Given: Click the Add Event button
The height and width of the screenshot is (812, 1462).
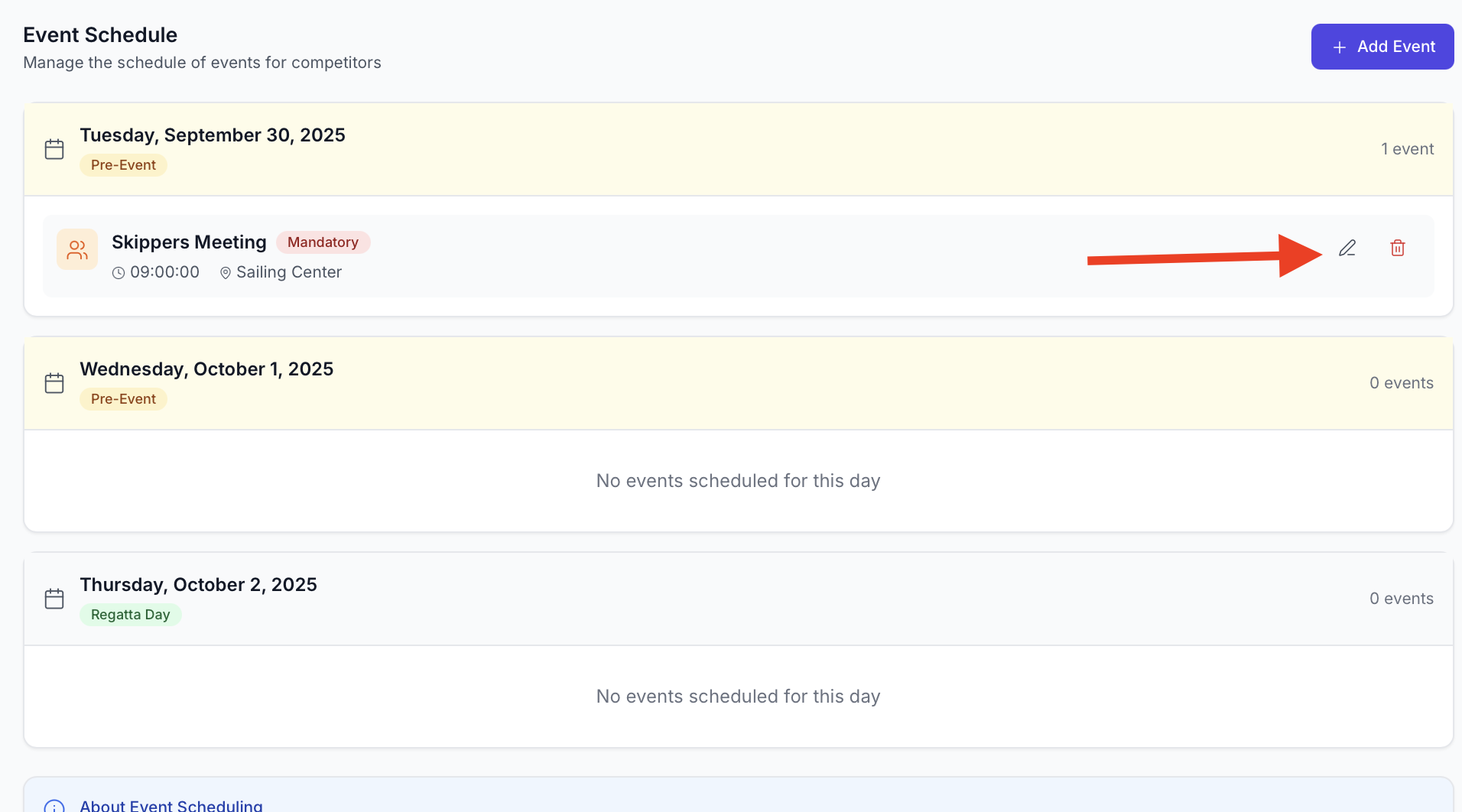Looking at the screenshot, I should click(x=1382, y=47).
